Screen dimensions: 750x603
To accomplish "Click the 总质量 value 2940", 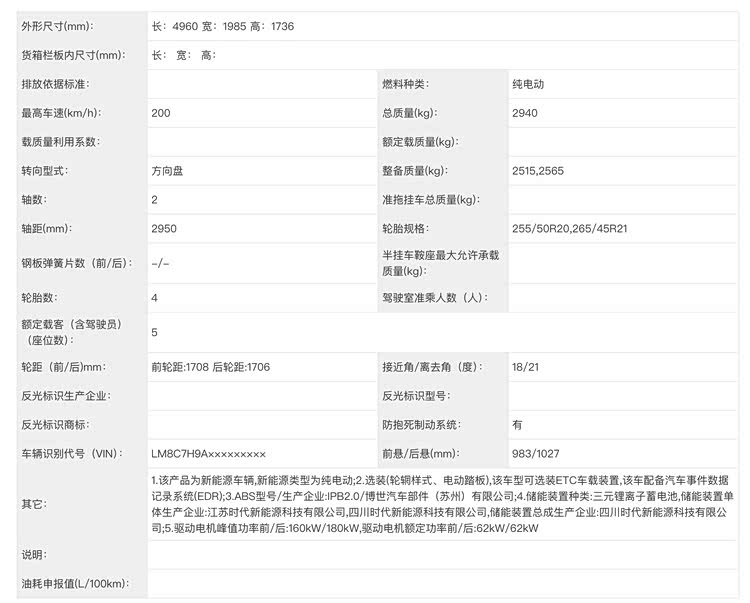I will [x=524, y=113].
